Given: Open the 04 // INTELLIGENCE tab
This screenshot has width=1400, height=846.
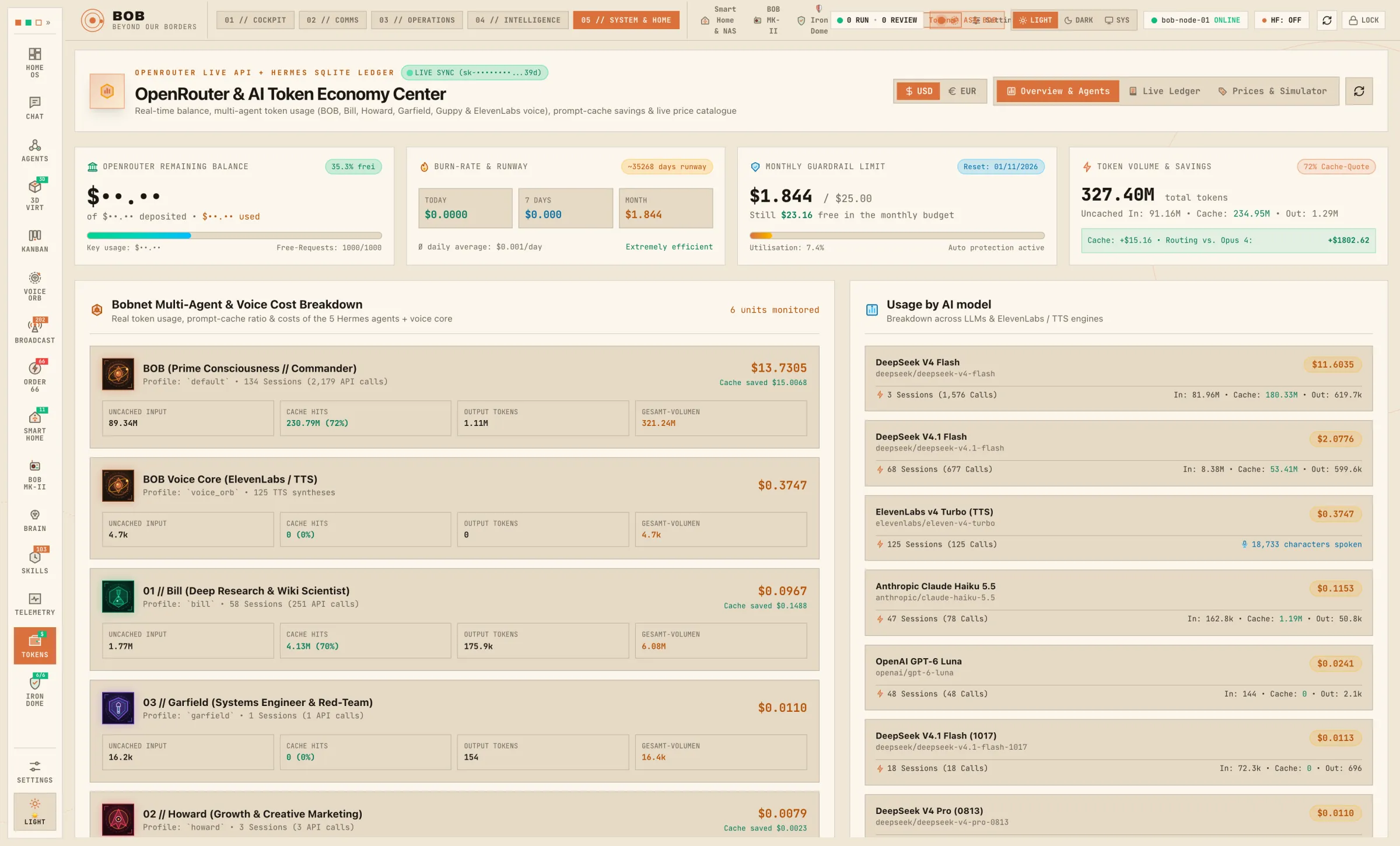Looking at the screenshot, I should click(x=517, y=20).
